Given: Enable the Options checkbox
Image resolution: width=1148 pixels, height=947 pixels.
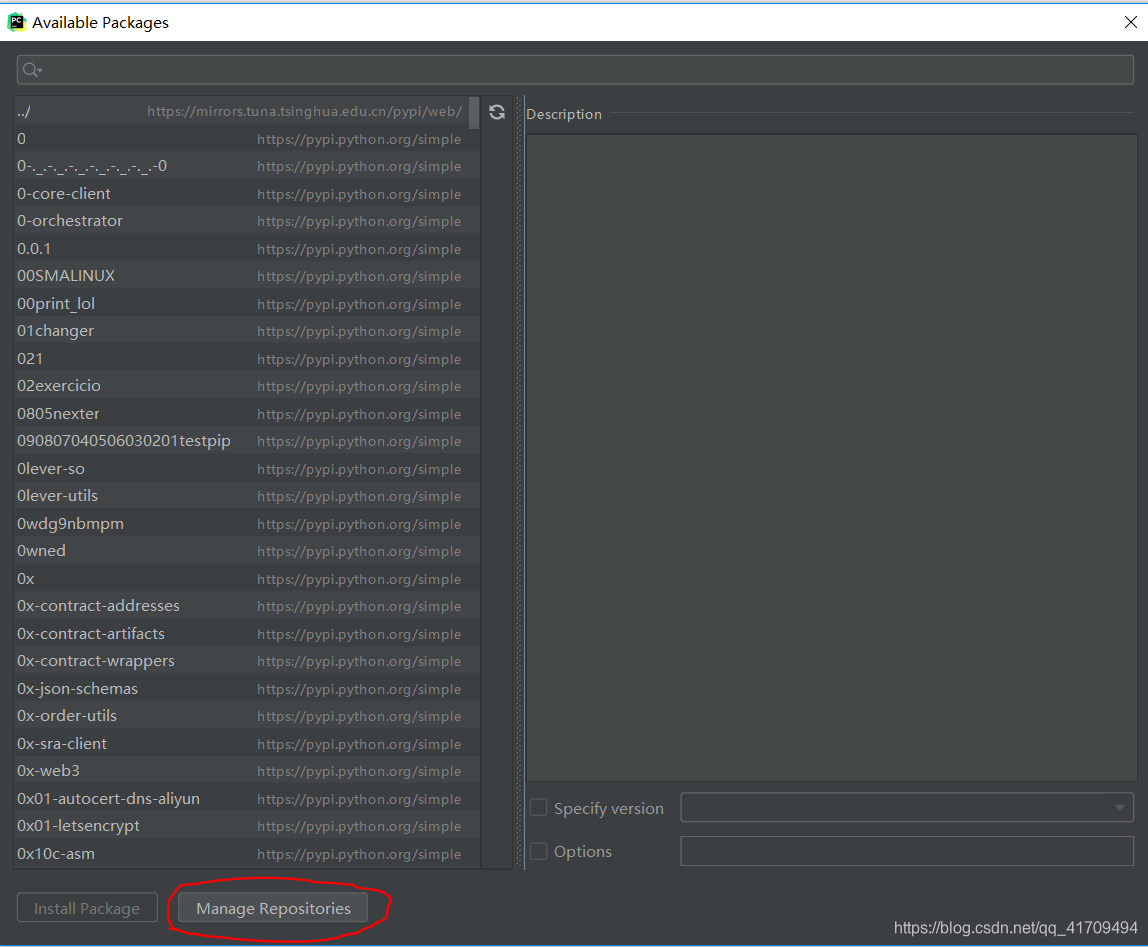Looking at the screenshot, I should click(538, 851).
